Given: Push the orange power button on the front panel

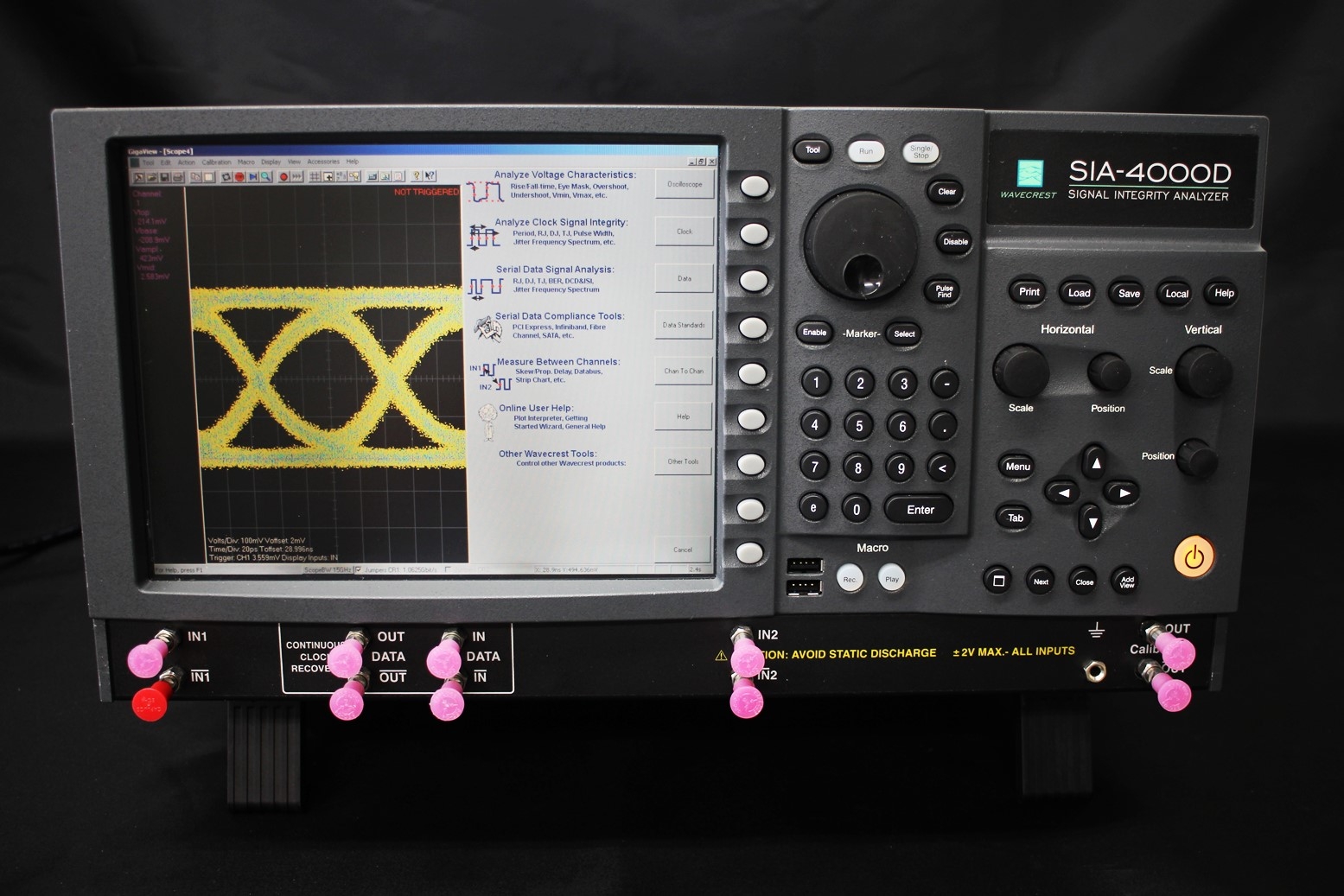Looking at the screenshot, I should pyautogui.click(x=1194, y=557).
